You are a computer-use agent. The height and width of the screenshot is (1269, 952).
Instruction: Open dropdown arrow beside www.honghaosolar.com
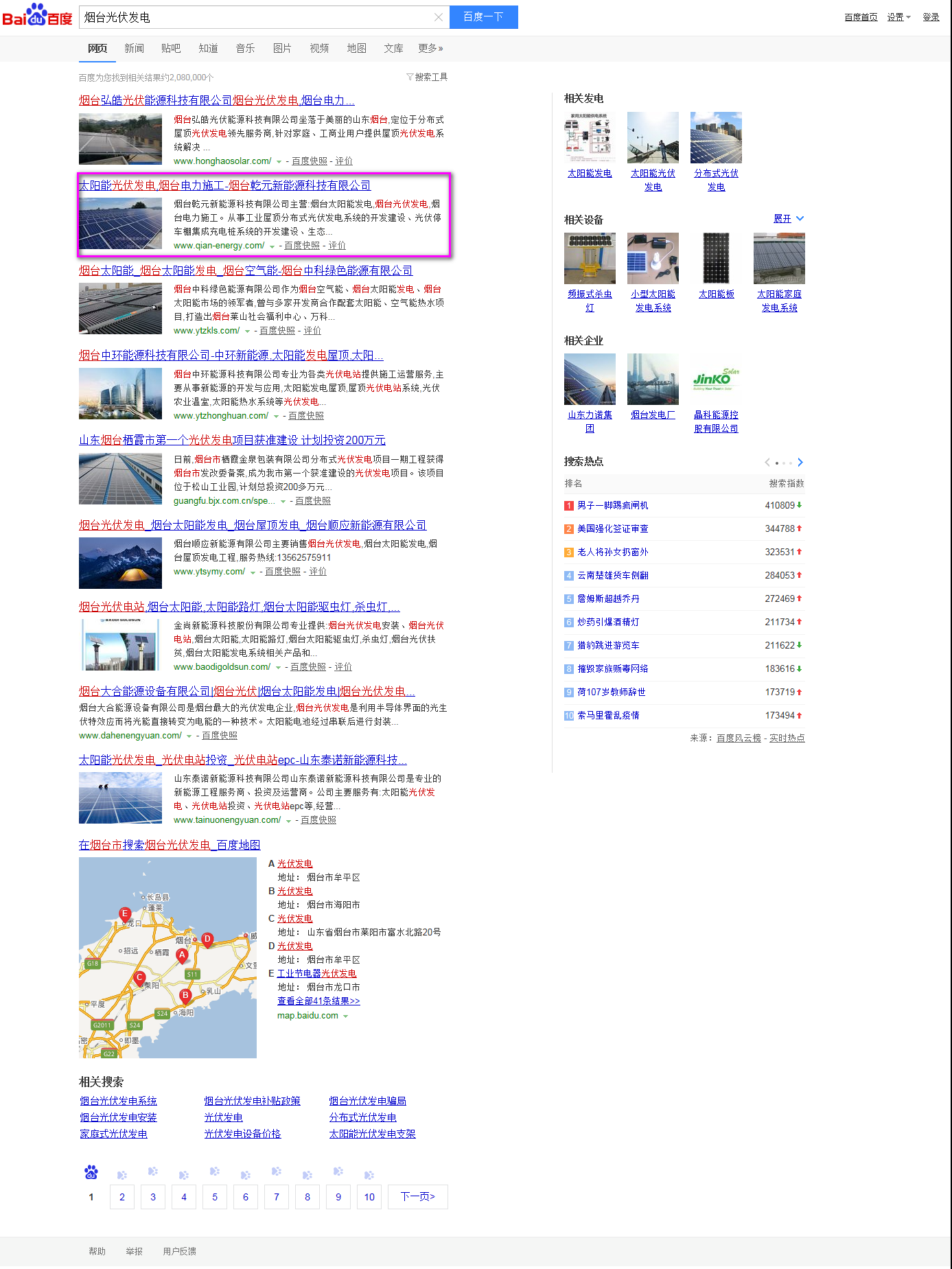[279, 162]
